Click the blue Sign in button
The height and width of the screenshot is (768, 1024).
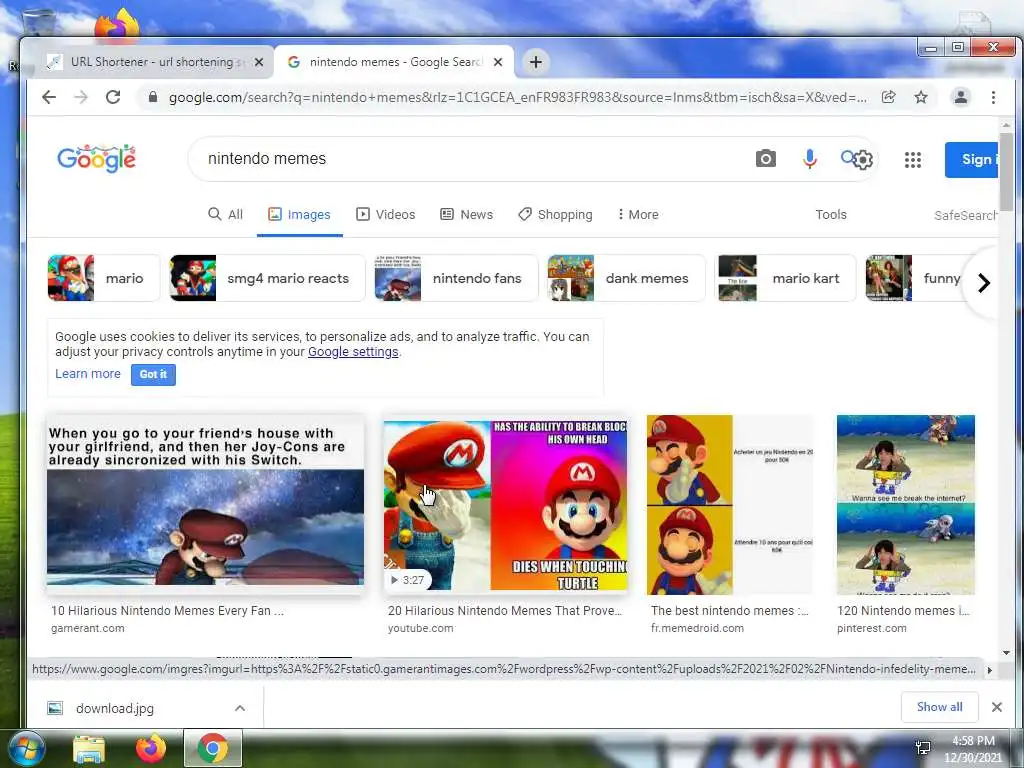pyautogui.click(x=971, y=159)
